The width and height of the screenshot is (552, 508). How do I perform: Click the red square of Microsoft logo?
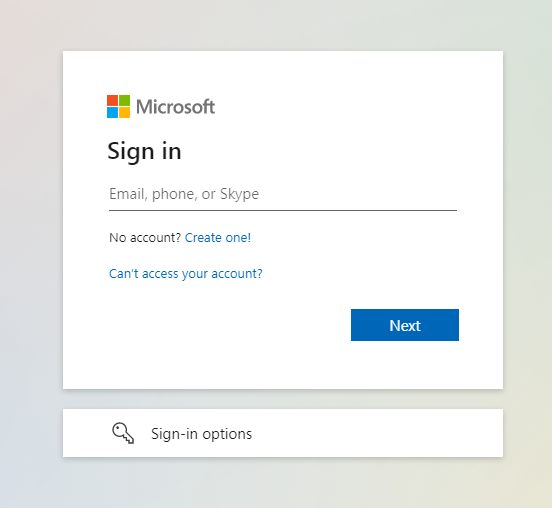click(112, 100)
